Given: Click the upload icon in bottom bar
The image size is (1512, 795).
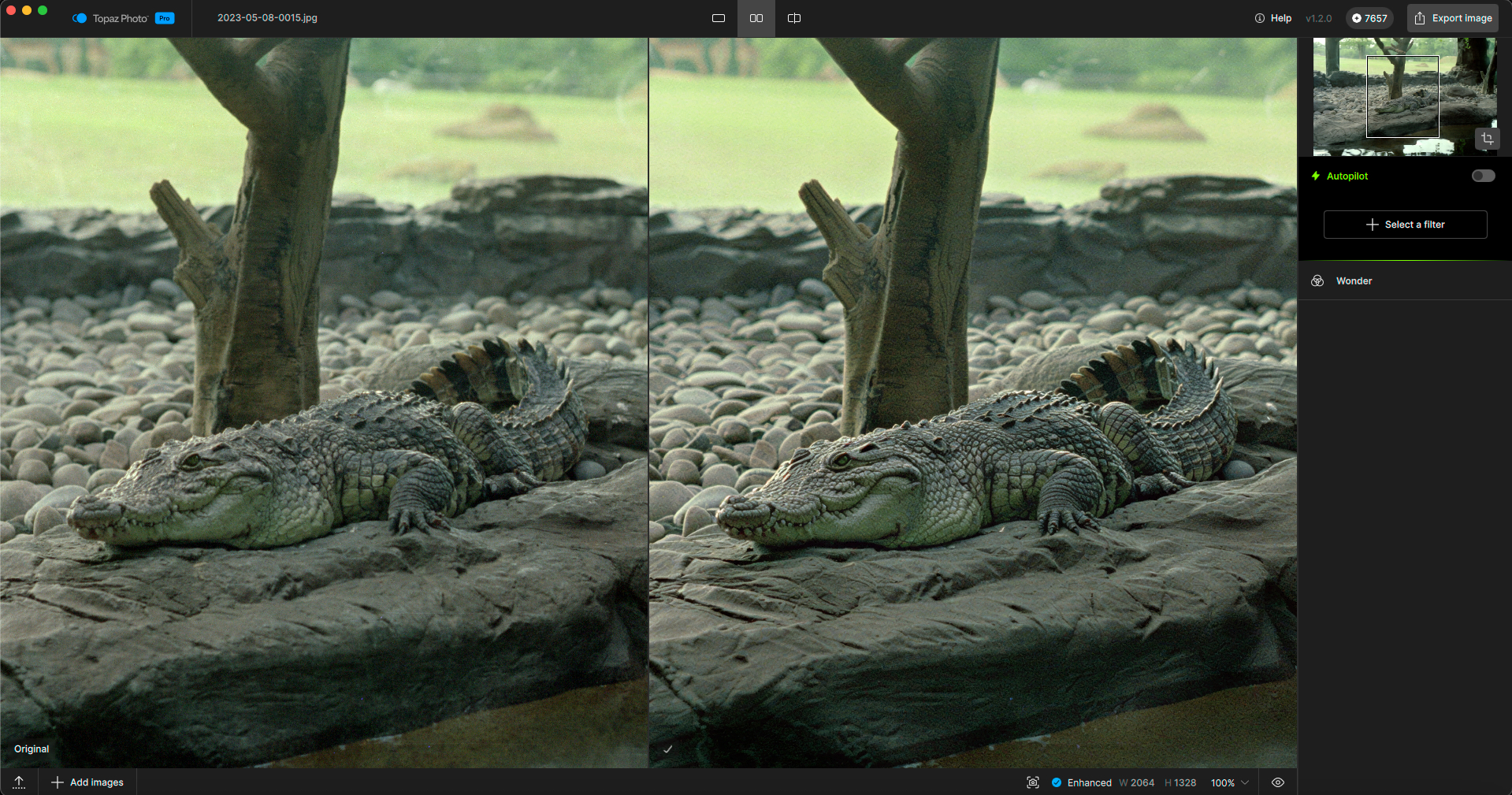Looking at the screenshot, I should tap(19, 782).
